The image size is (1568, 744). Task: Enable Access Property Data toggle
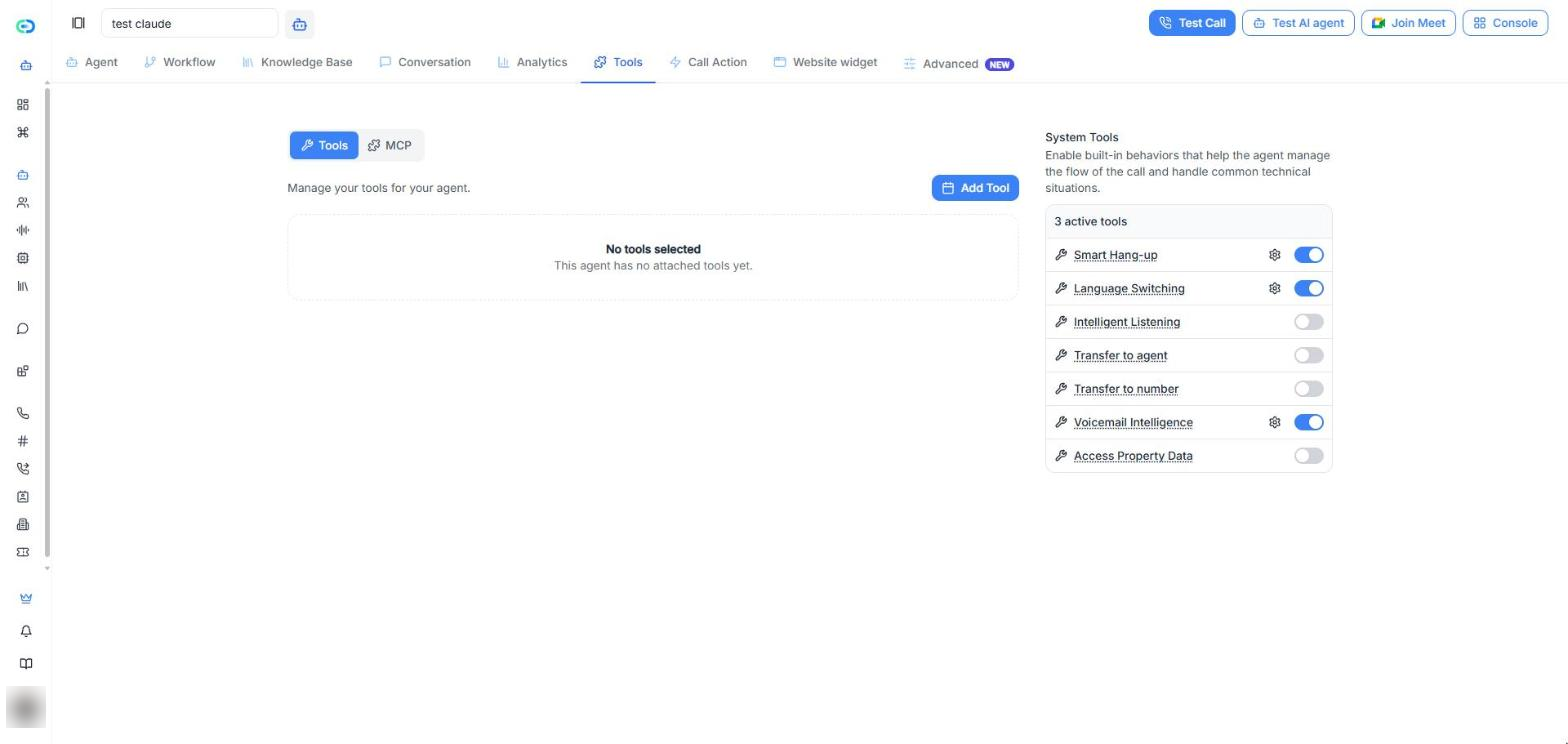coord(1309,456)
